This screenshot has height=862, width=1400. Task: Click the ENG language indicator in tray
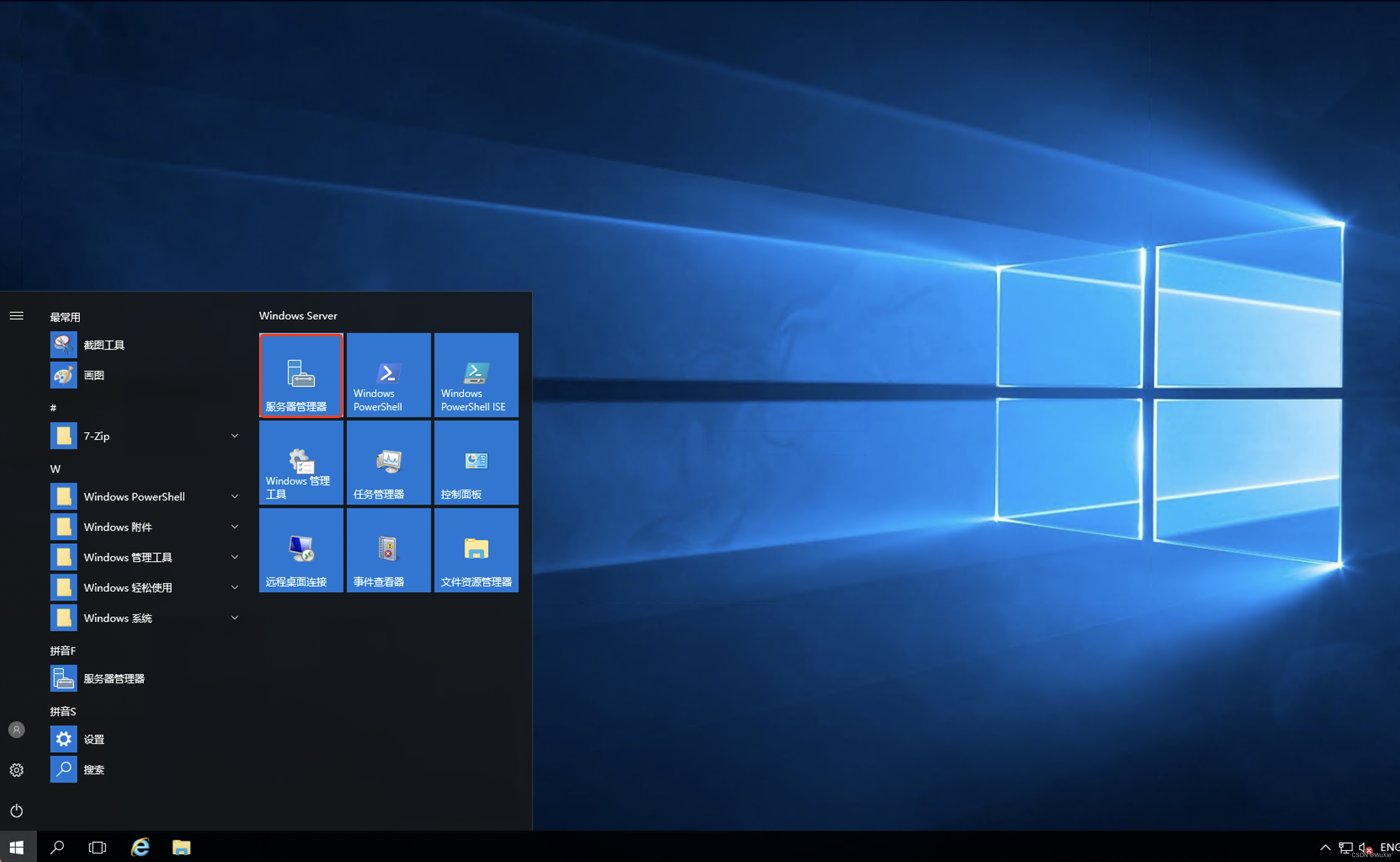pos(1390,847)
